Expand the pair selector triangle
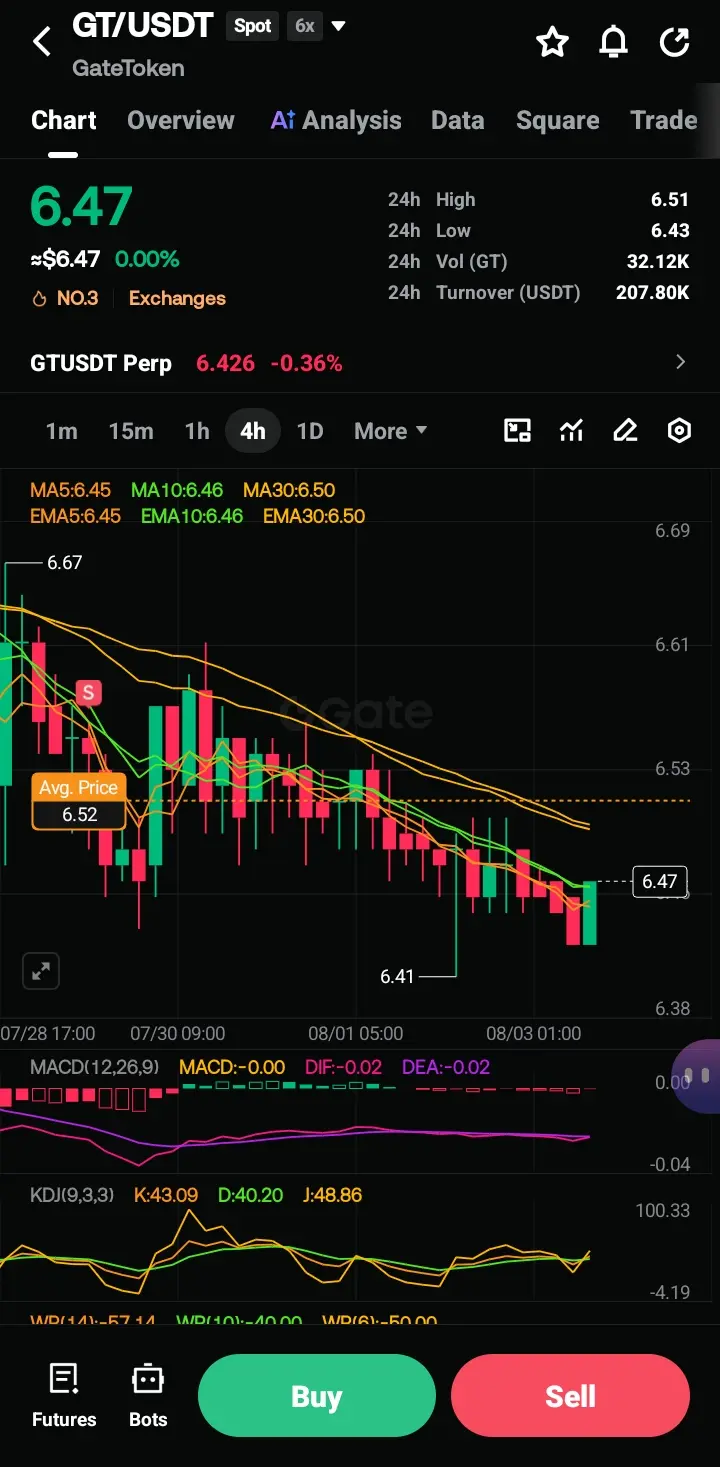Screen dimensions: 720x1467 click(x=339, y=26)
